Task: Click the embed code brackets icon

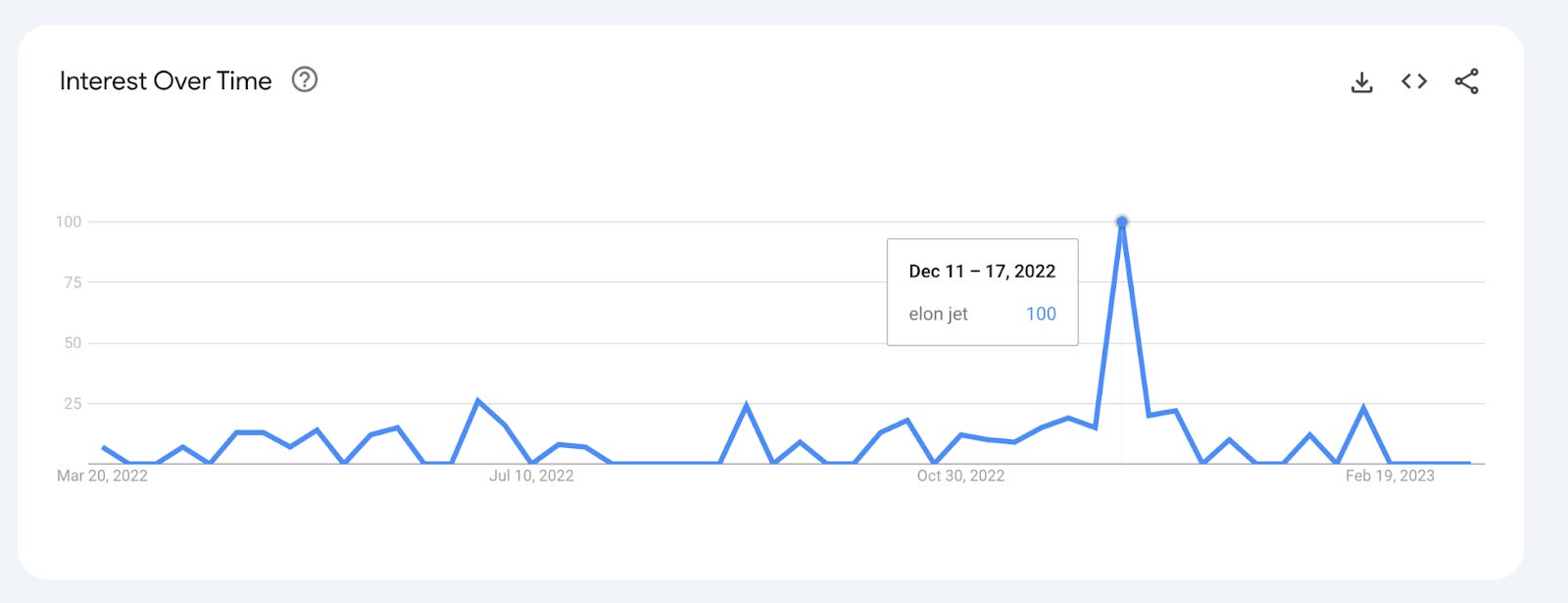Action: (x=1413, y=81)
